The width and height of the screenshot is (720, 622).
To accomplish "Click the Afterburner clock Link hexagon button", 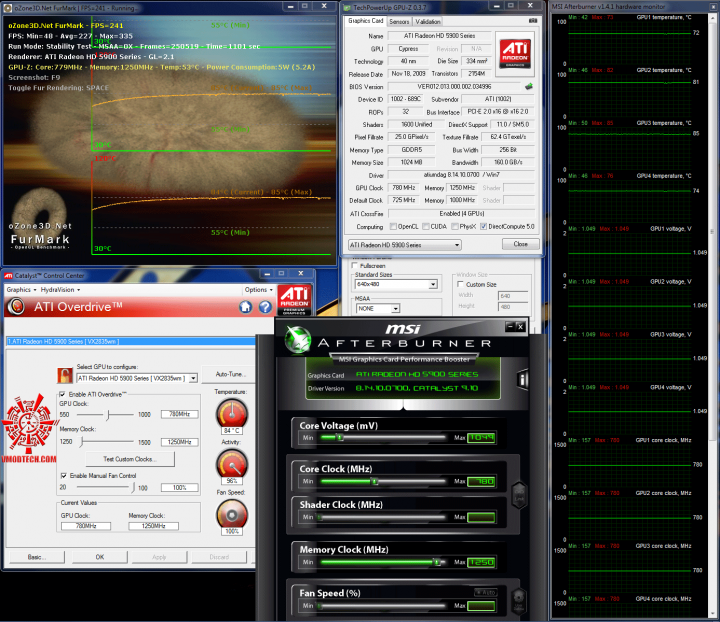I will pos(519,494).
